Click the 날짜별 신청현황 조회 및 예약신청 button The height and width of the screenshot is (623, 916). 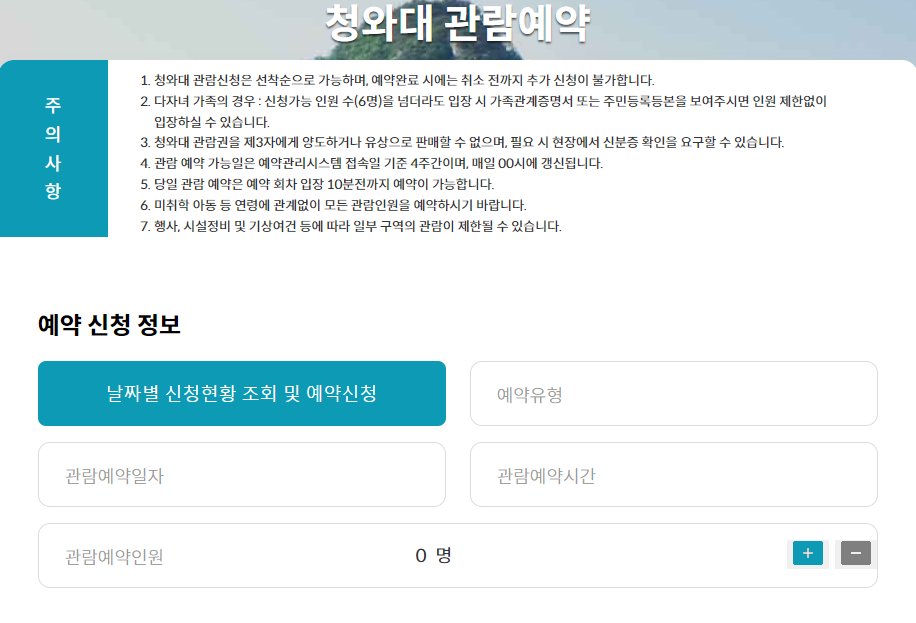242,393
